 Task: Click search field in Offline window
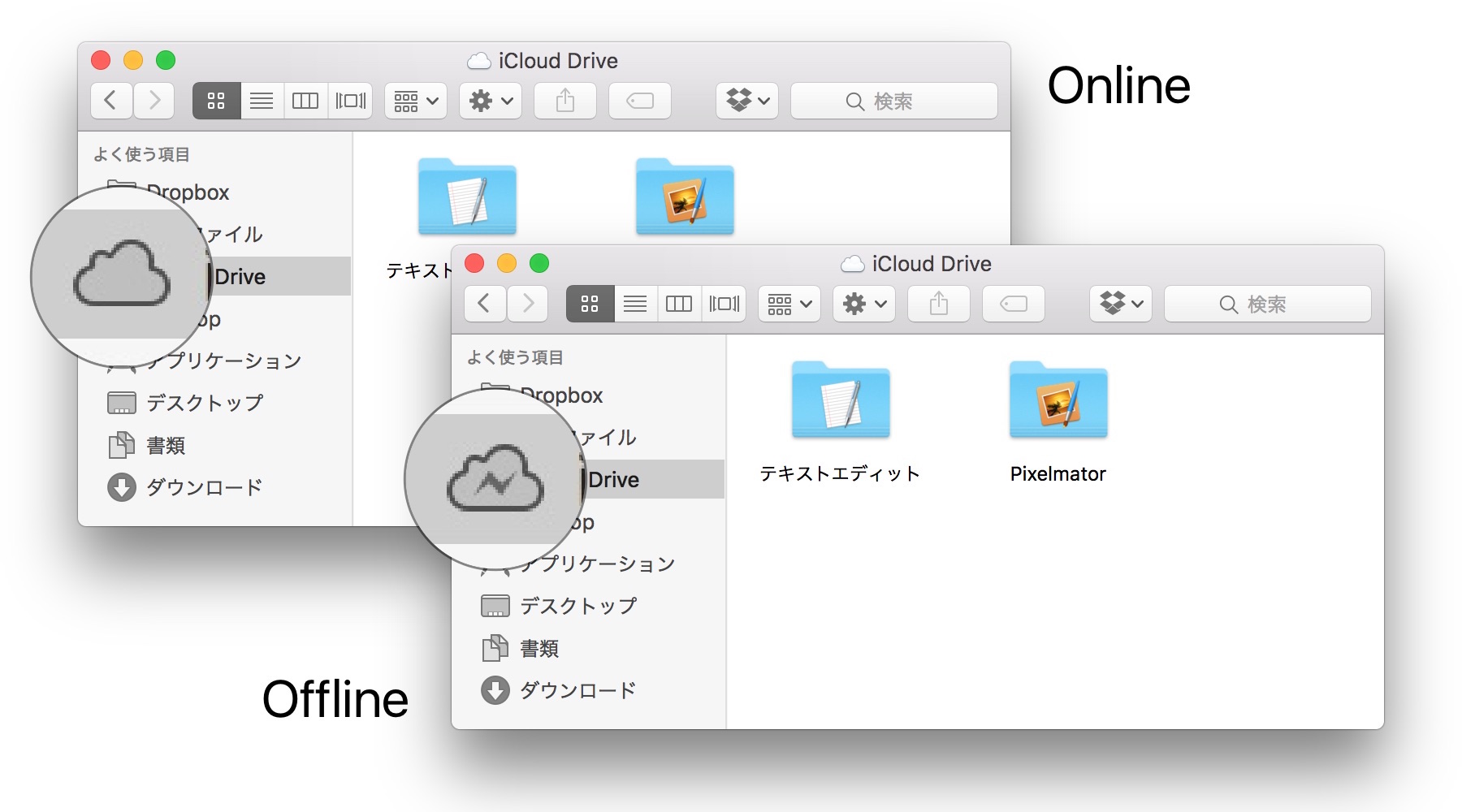(1267, 304)
